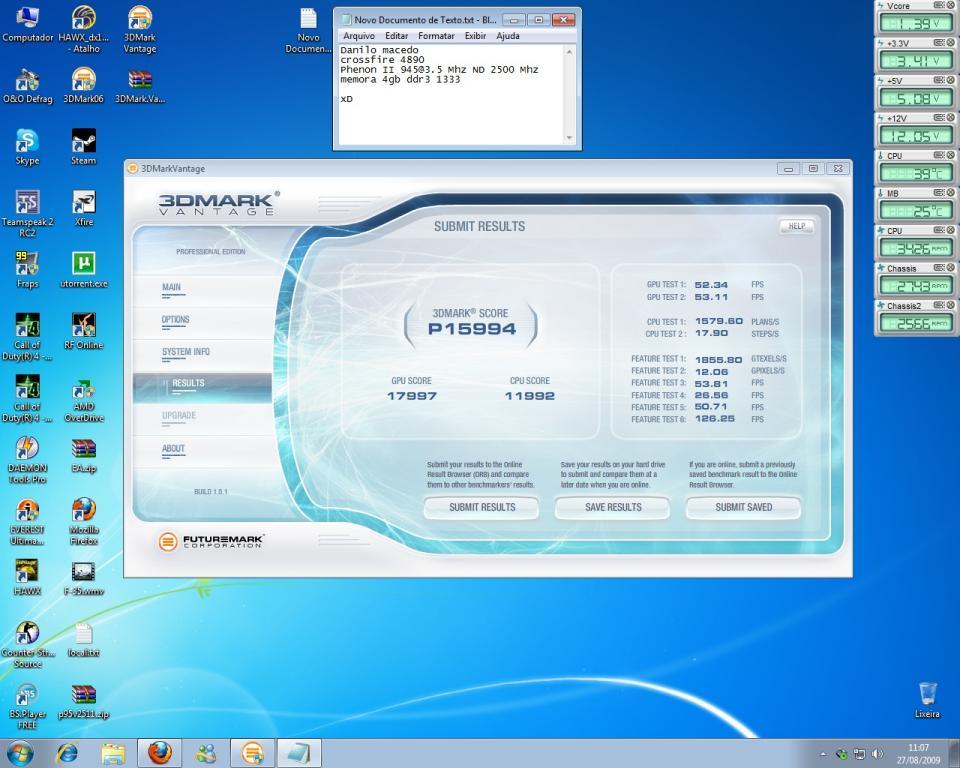This screenshot has width=960, height=768.
Task: Click the Chassis2 fan speed gadget
Action: 915,318
